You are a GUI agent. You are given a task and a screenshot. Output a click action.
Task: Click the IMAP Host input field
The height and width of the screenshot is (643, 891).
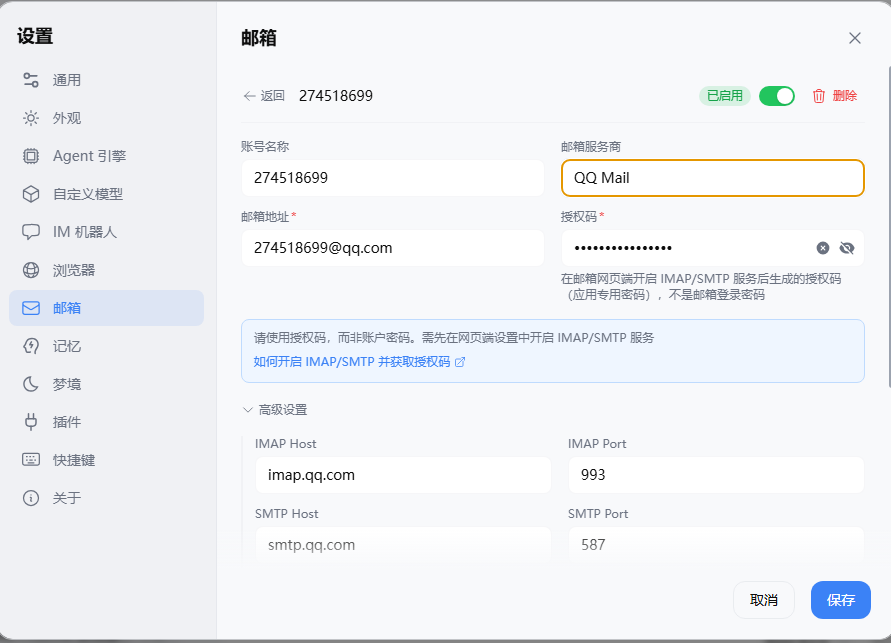click(403, 475)
